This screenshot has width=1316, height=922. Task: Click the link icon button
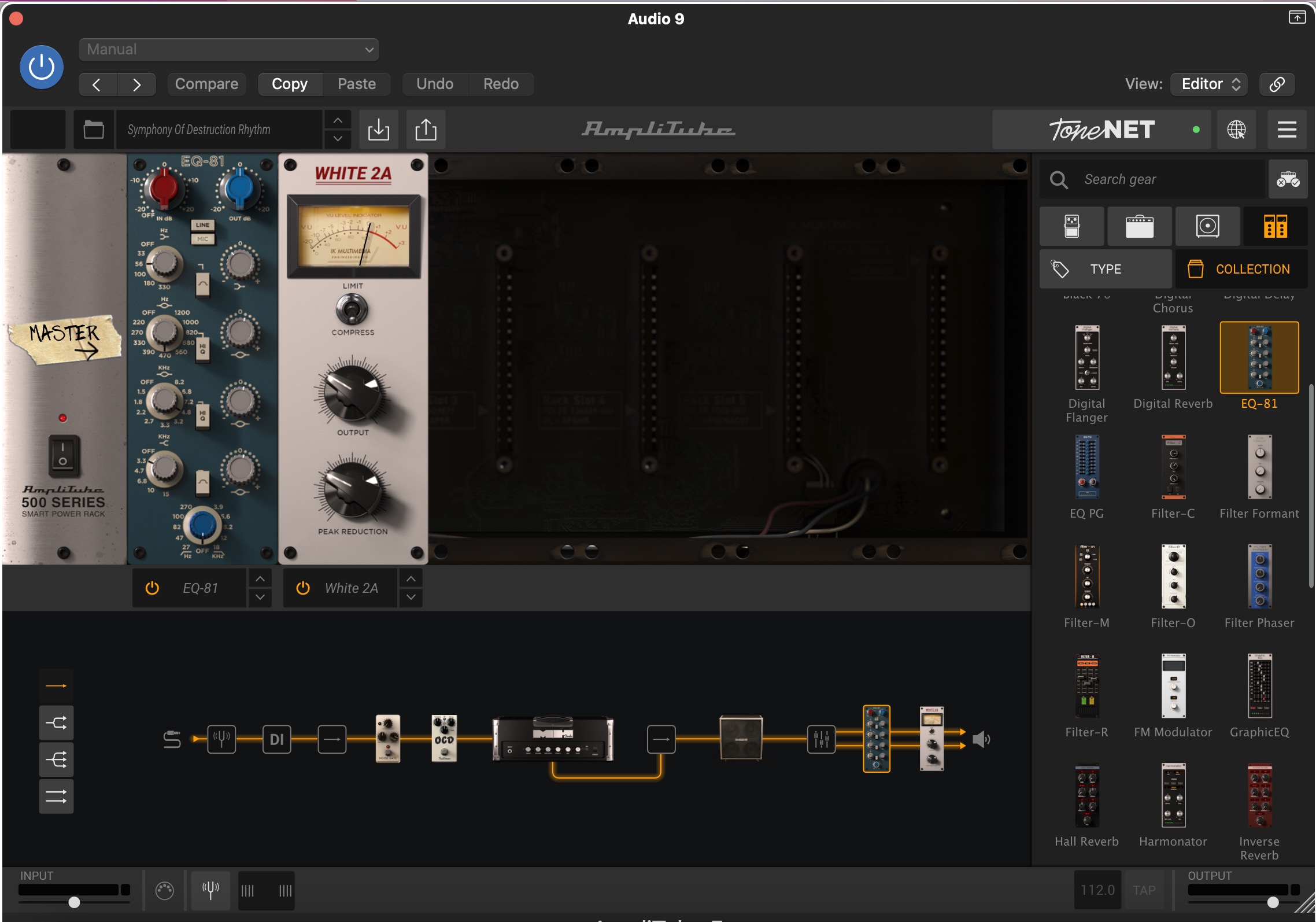coord(1277,84)
